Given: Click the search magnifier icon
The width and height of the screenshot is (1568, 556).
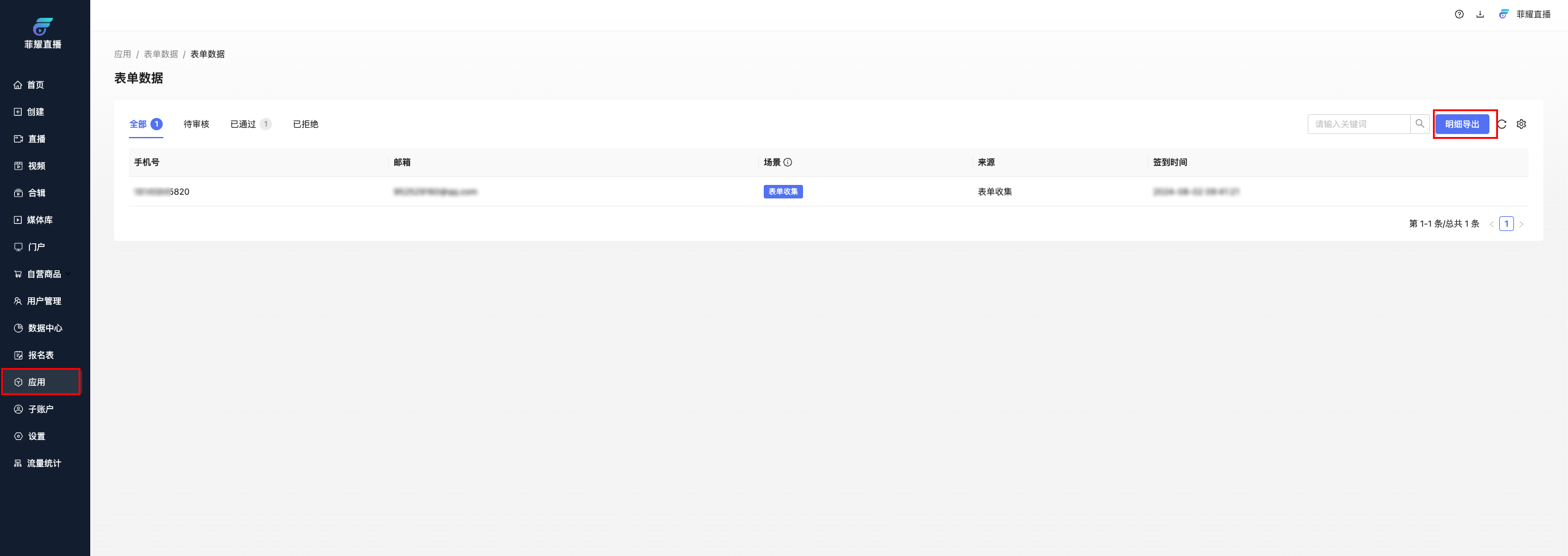Looking at the screenshot, I should pos(1419,124).
